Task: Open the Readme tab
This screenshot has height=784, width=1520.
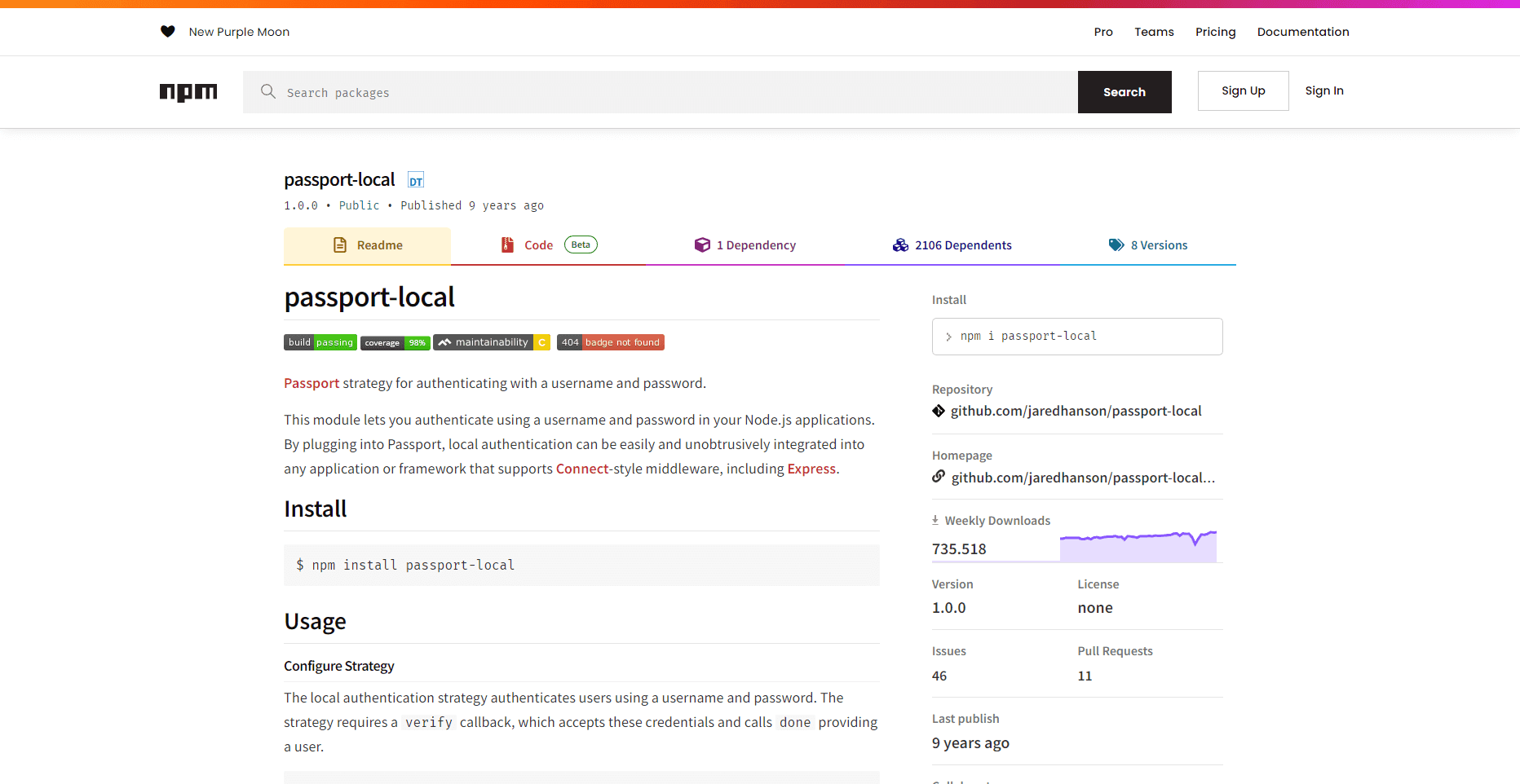Action: pyautogui.click(x=367, y=245)
